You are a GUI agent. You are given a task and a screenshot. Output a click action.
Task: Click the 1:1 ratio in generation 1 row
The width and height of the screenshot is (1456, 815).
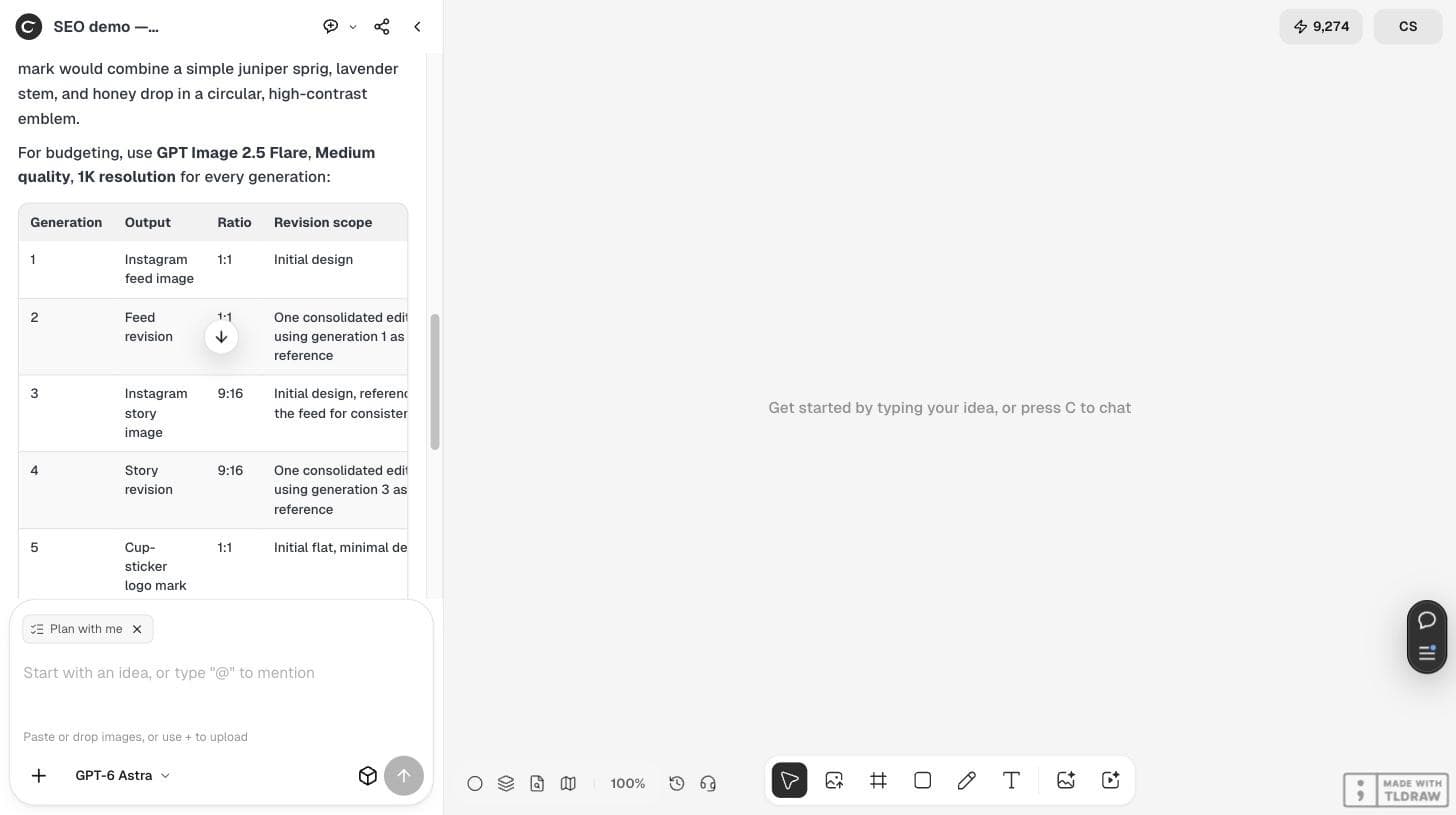coord(224,260)
